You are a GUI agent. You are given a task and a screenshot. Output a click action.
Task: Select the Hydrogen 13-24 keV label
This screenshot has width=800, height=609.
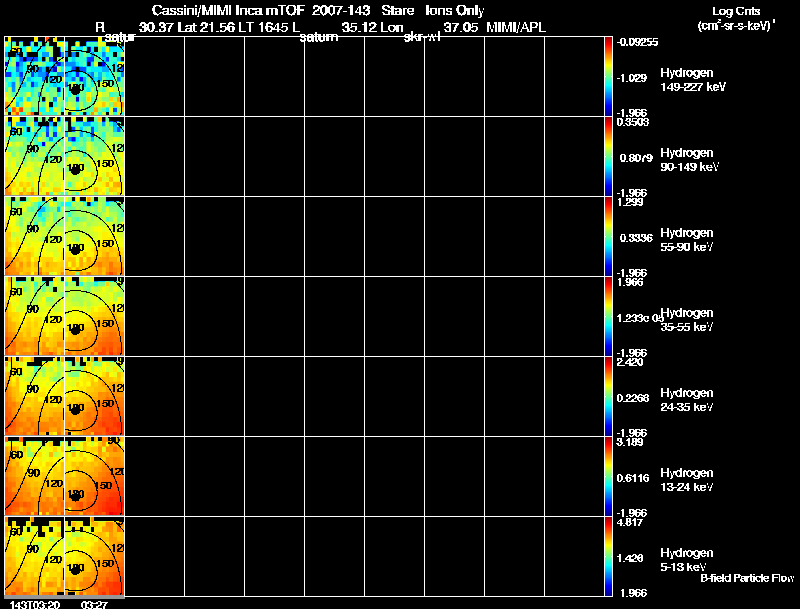pyautogui.click(x=687, y=479)
